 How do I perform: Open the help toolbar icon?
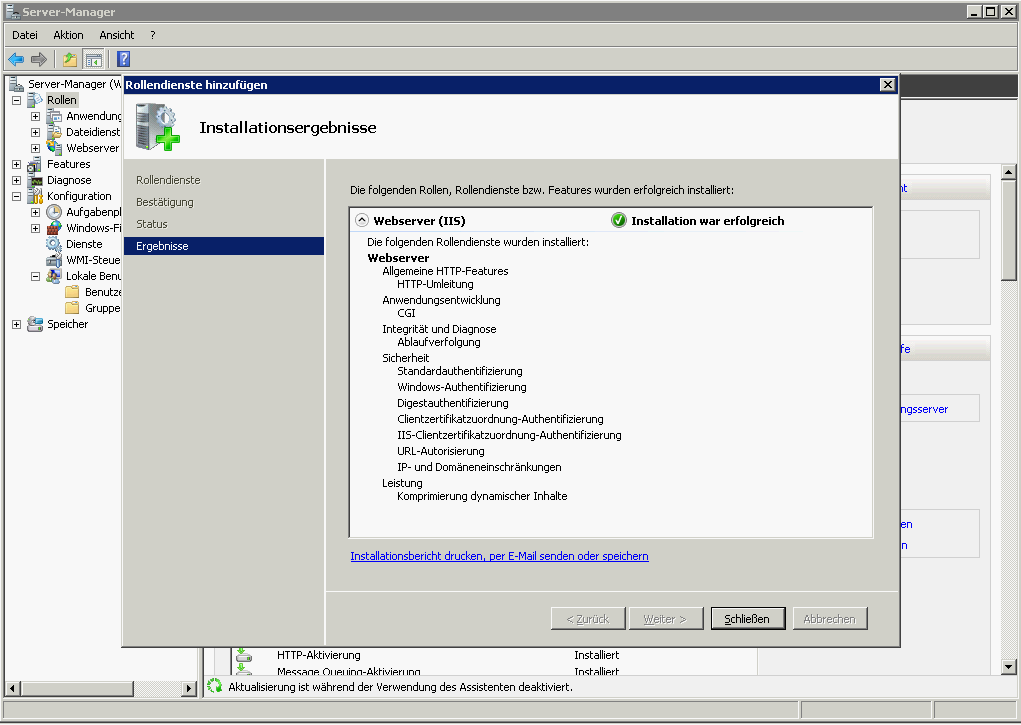(124, 59)
